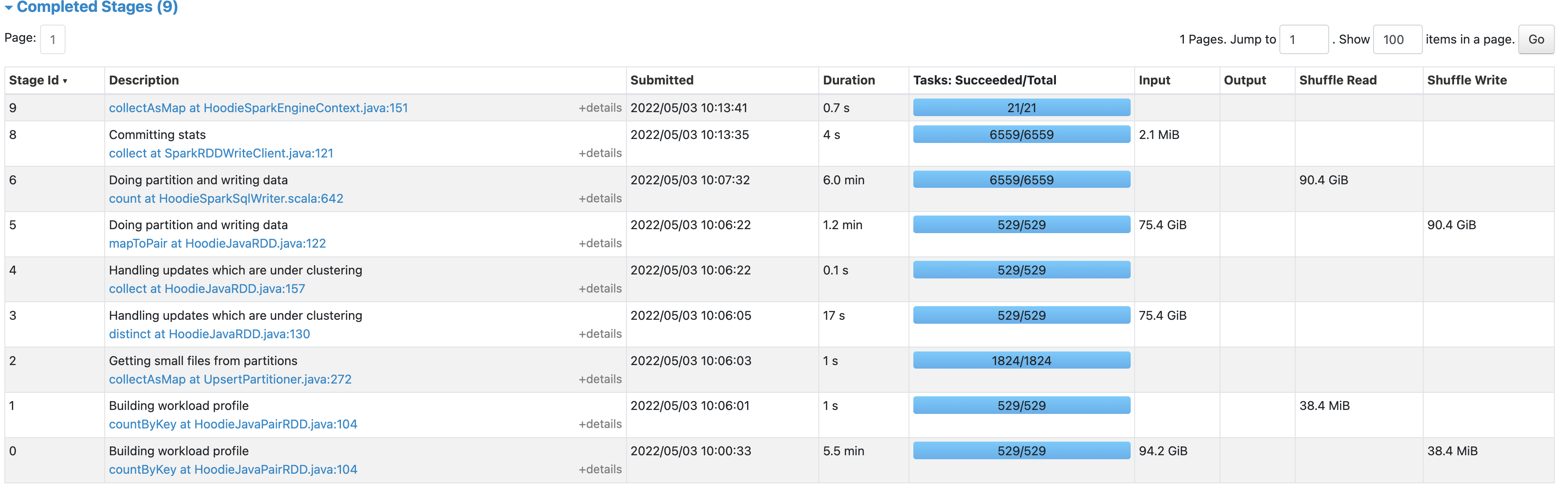Expand +details for stage 8
Screen dimensions: 1568x490
pyautogui.click(x=600, y=153)
